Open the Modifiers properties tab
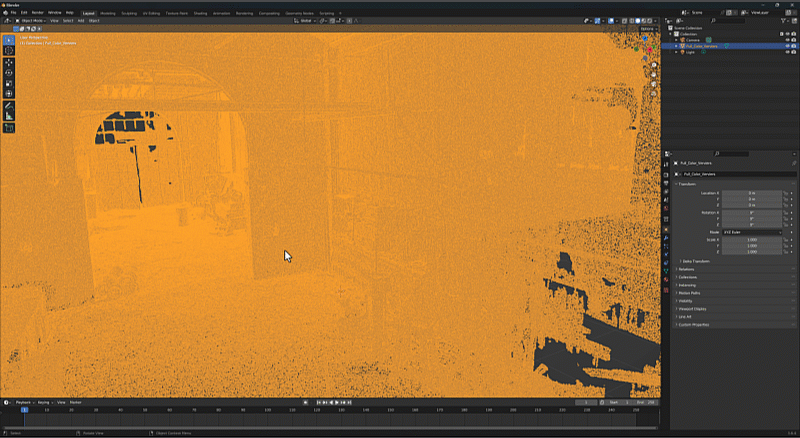 tap(666, 238)
